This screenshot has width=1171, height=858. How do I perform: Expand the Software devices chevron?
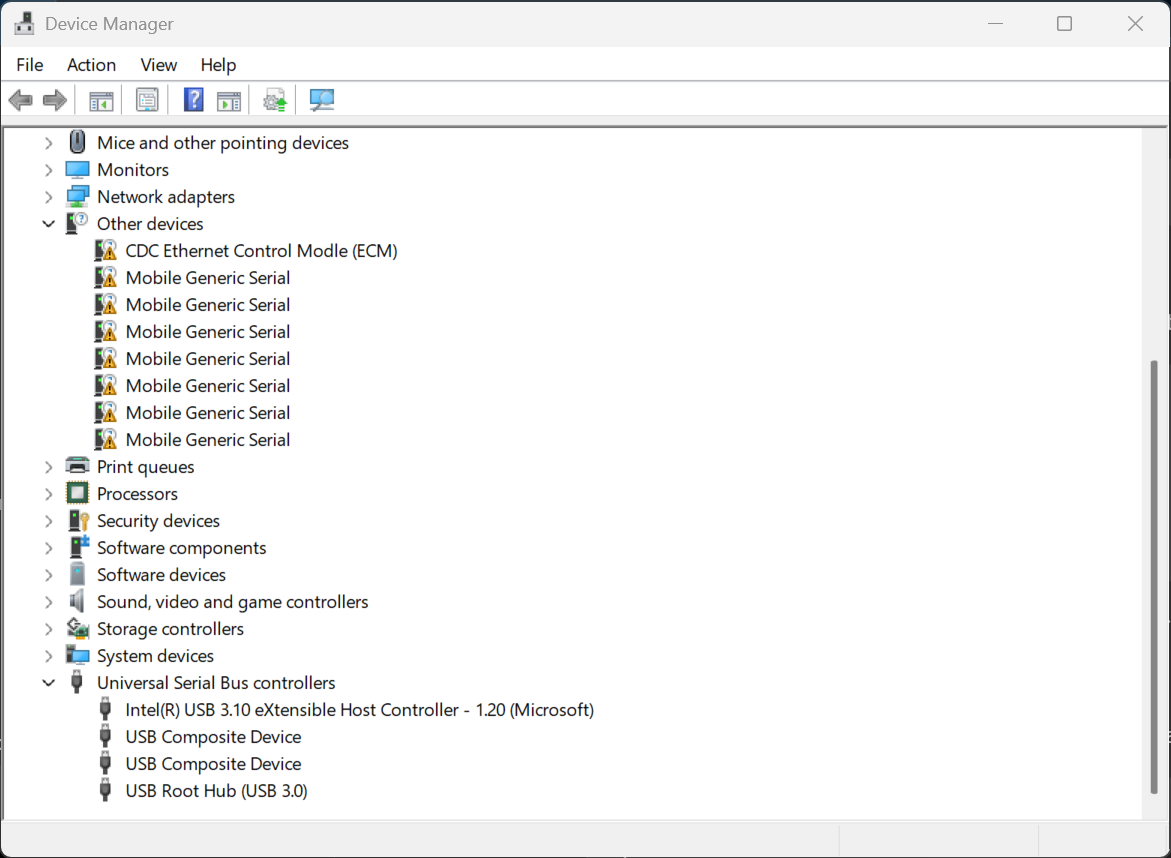pyautogui.click(x=49, y=576)
